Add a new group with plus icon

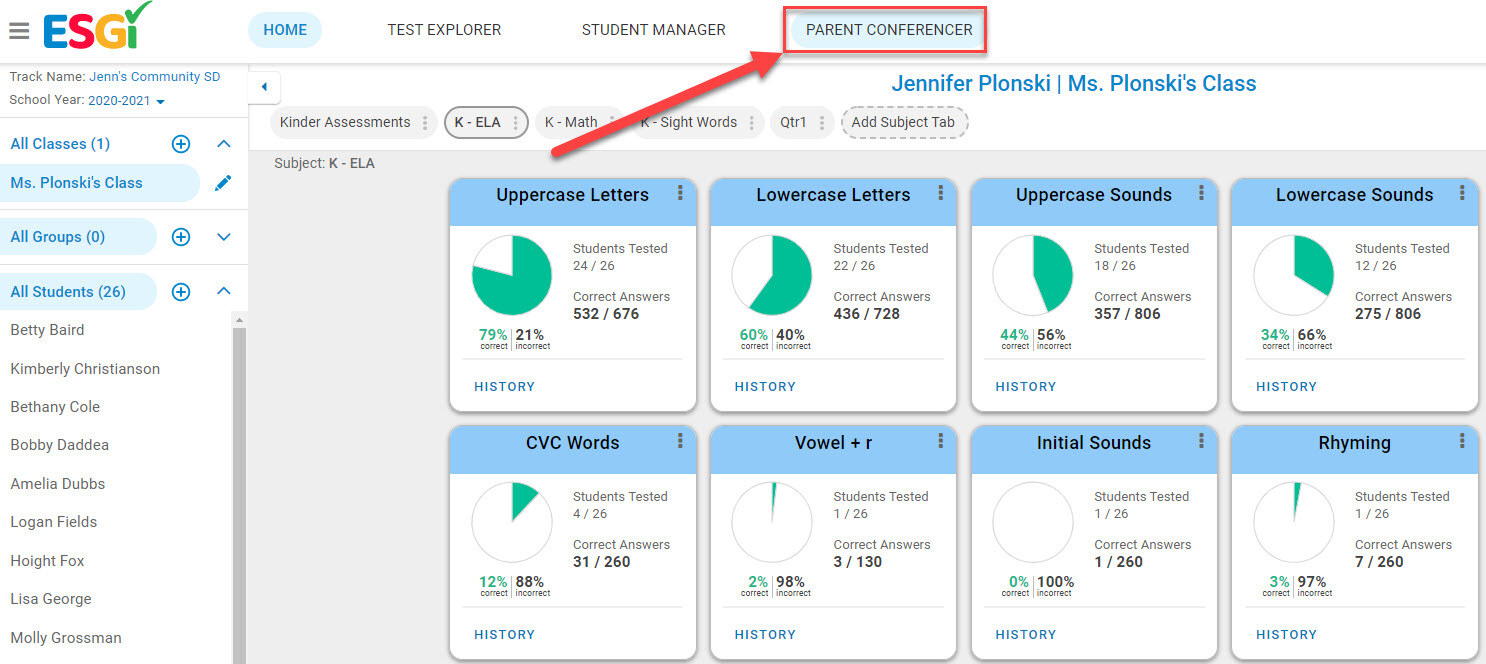[x=181, y=237]
